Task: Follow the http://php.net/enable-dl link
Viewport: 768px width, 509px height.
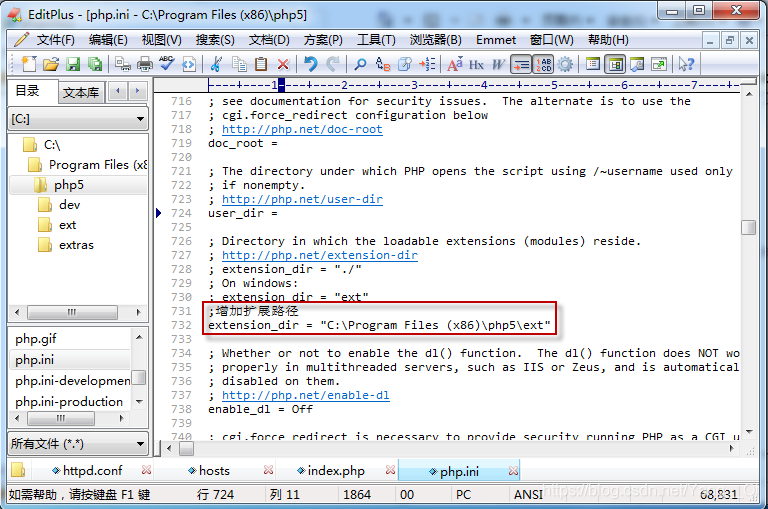Action: pos(306,395)
